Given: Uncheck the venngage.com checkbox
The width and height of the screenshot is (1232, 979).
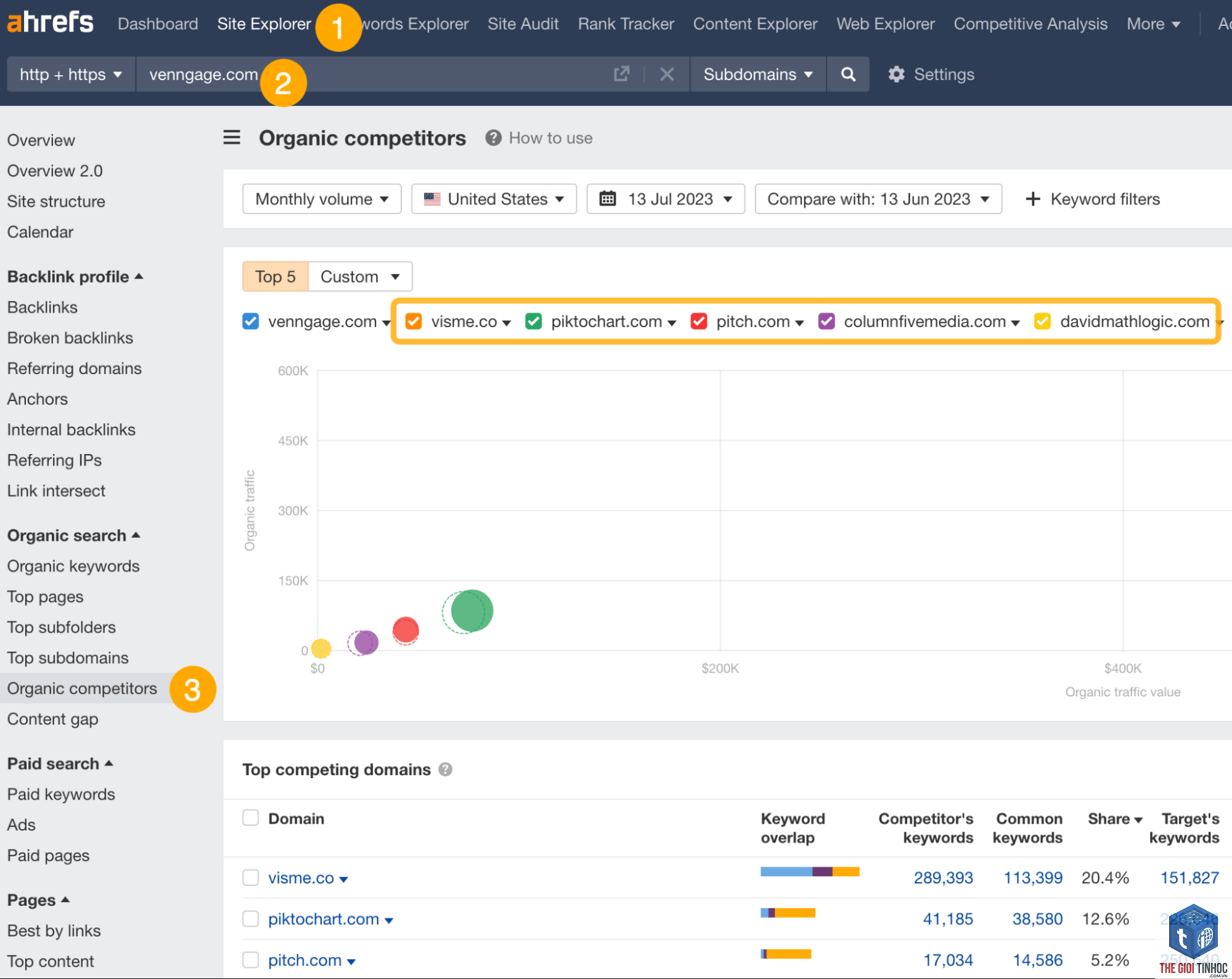Looking at the screenshot, I should pyautogui.click(x=250, y=321).
